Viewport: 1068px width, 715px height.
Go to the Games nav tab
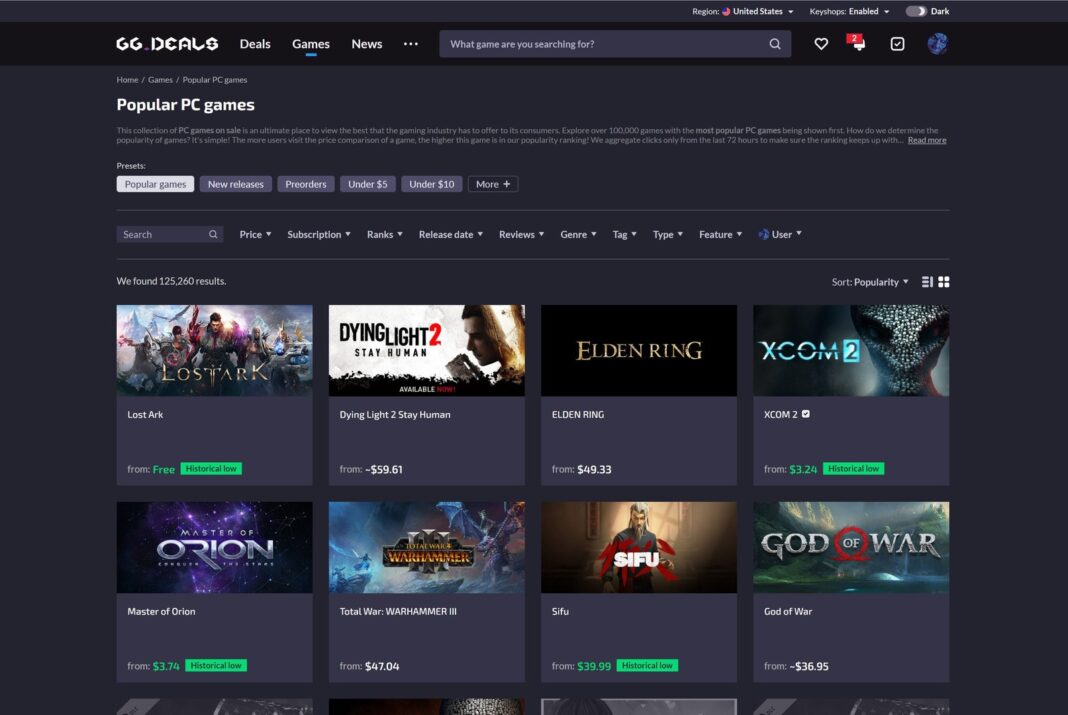click(311, 44)
